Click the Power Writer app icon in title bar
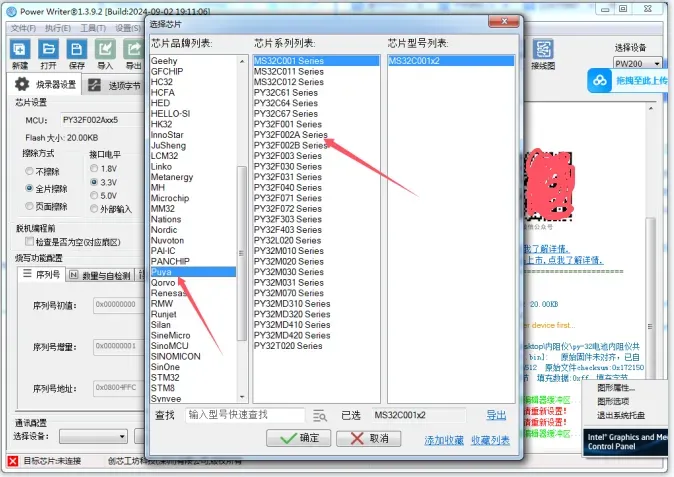The height and width of the screenshot is (477, 674). tap(12, 12)
